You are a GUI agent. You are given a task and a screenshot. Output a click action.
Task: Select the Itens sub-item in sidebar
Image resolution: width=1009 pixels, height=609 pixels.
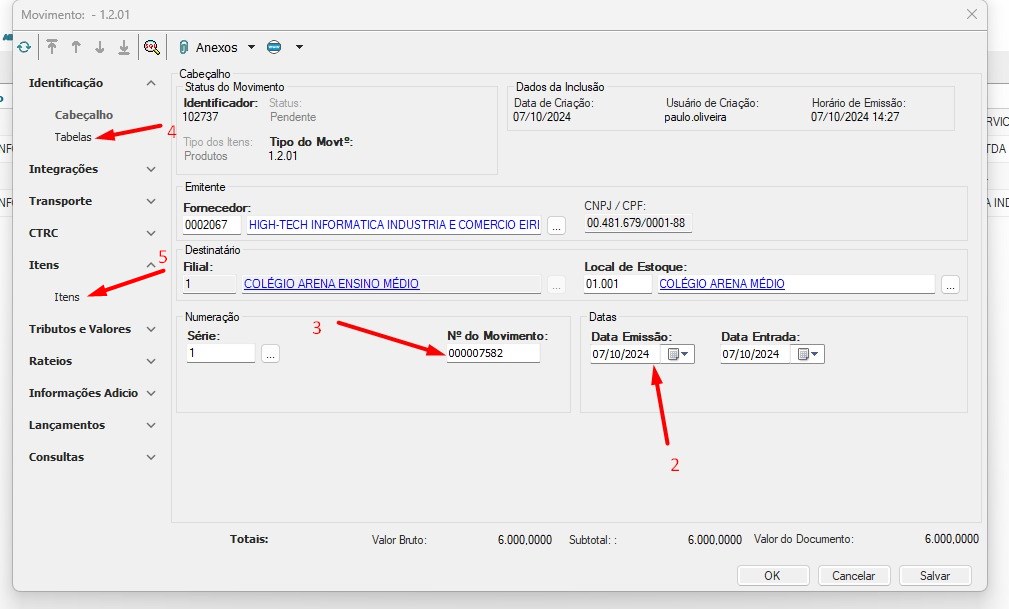(67, 297)
